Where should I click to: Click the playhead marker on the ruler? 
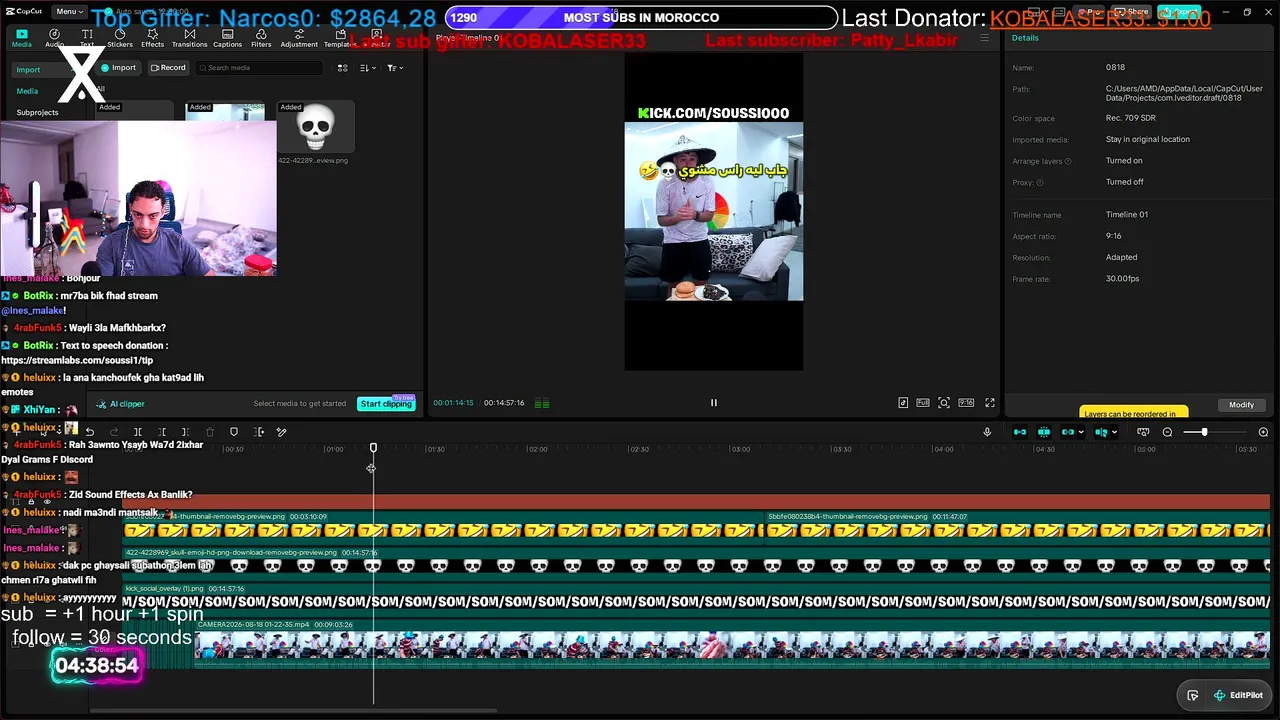pyautogui.click(x=374, y=448)
